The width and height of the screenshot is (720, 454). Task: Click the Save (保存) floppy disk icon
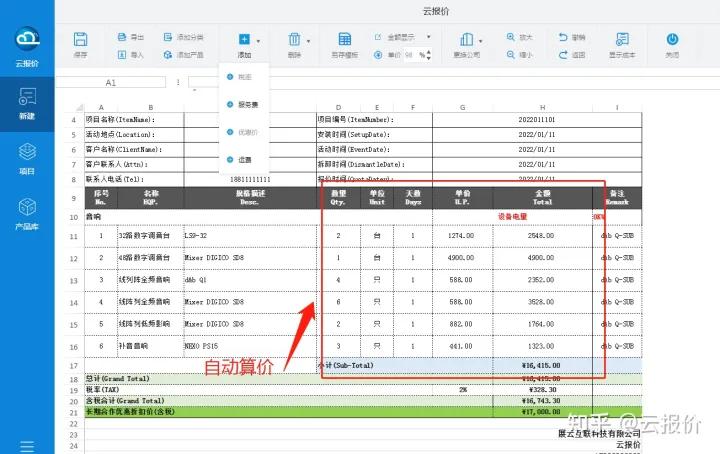coord(80,39)
